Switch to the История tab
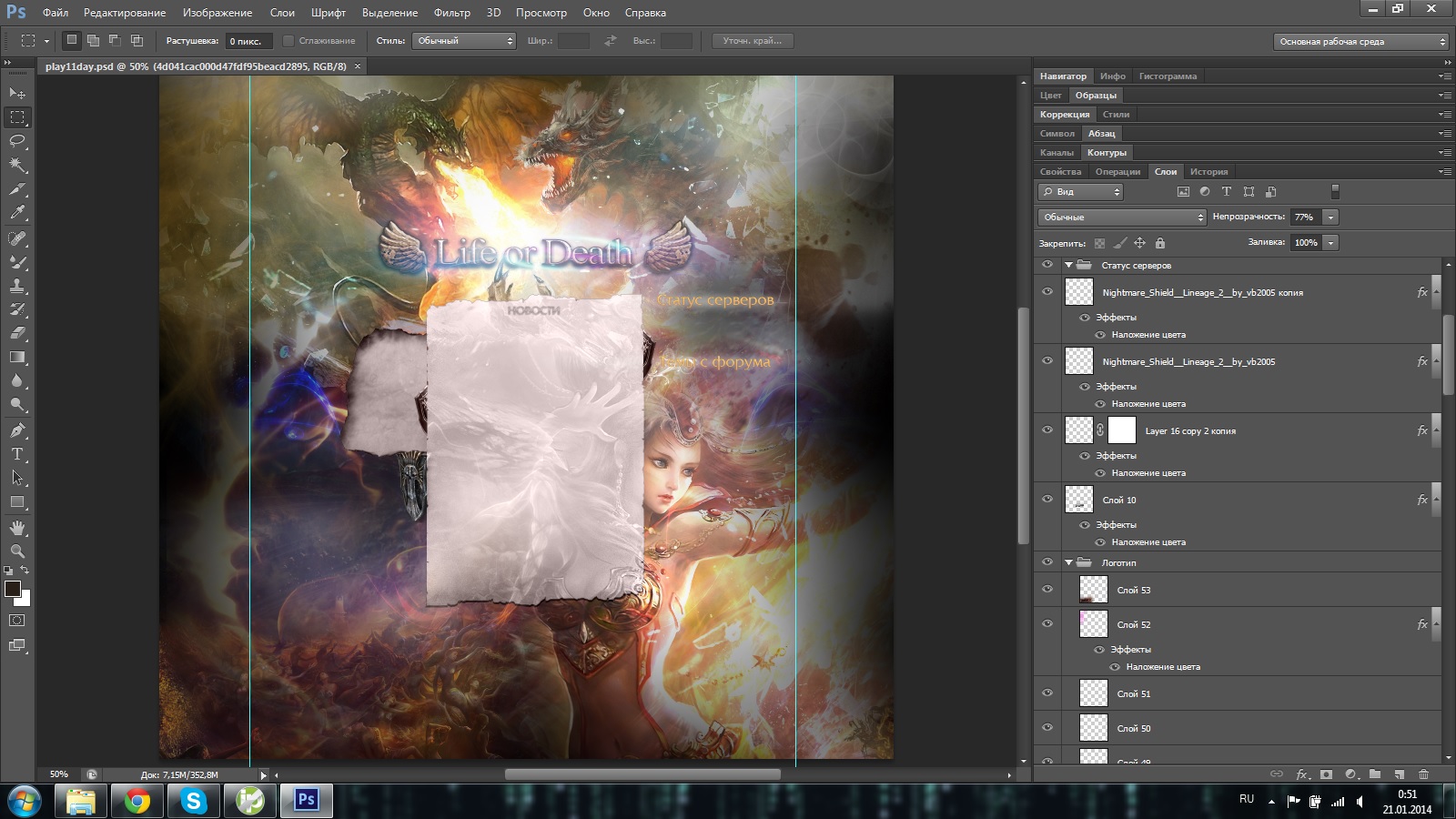 [x=1208, y=172]
